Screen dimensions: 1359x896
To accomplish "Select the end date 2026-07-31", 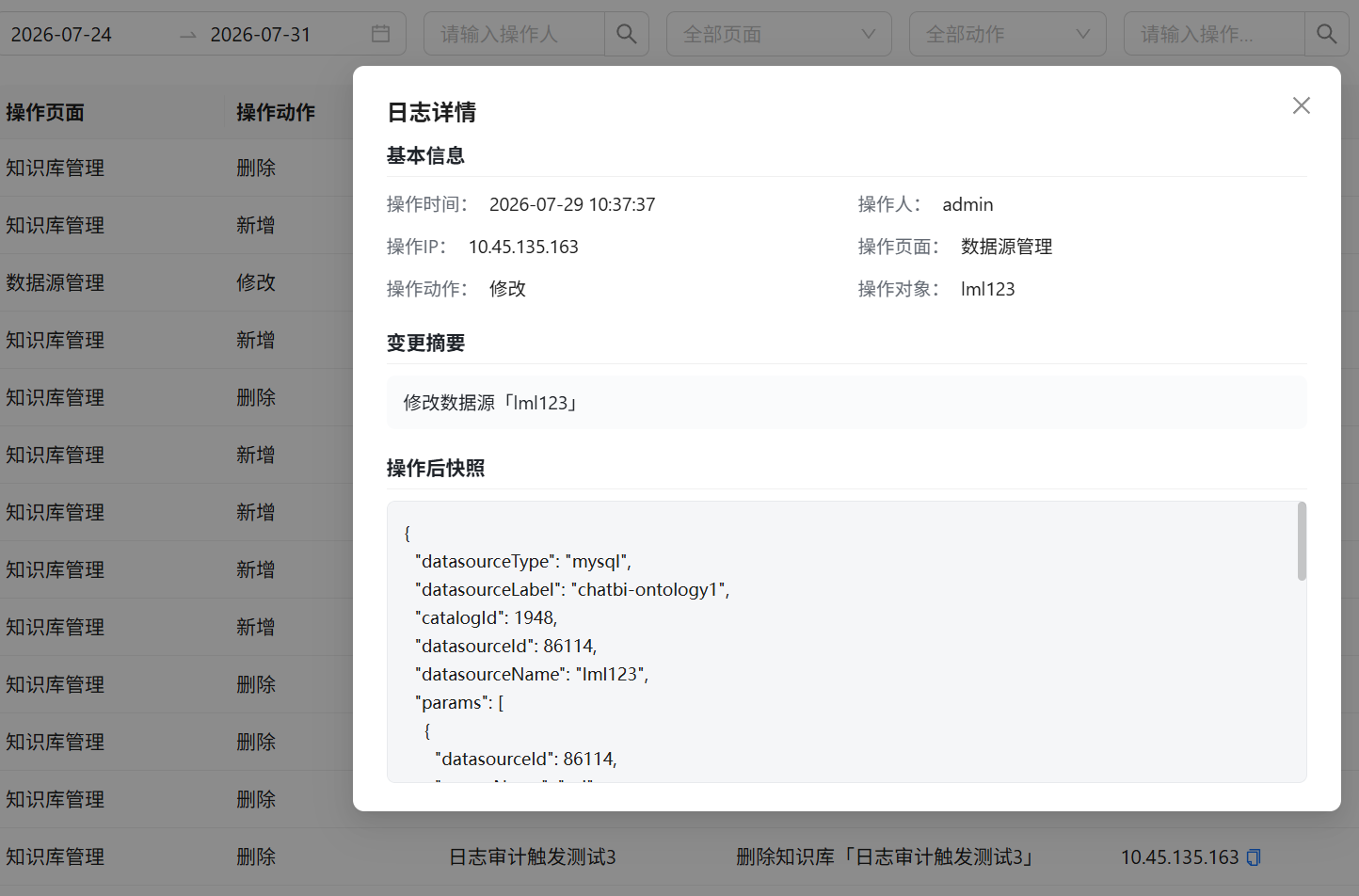I will pyautogui.click(x=261, y=35).
